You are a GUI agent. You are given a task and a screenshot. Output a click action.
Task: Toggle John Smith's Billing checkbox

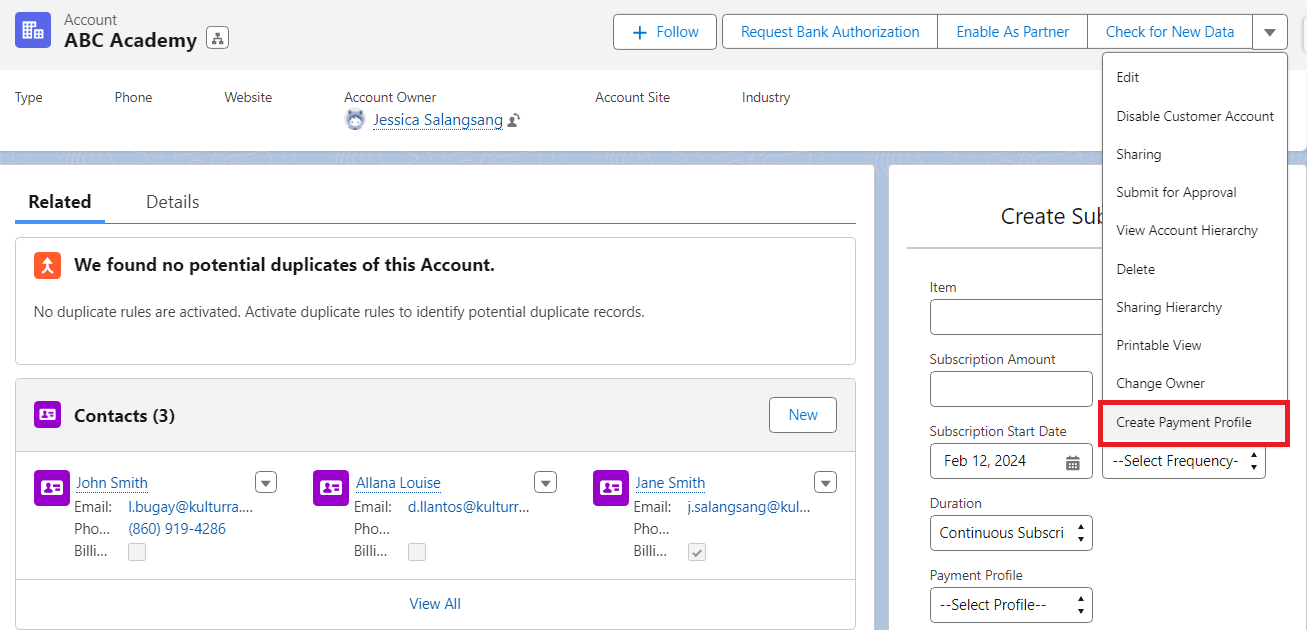pos(137,552)
